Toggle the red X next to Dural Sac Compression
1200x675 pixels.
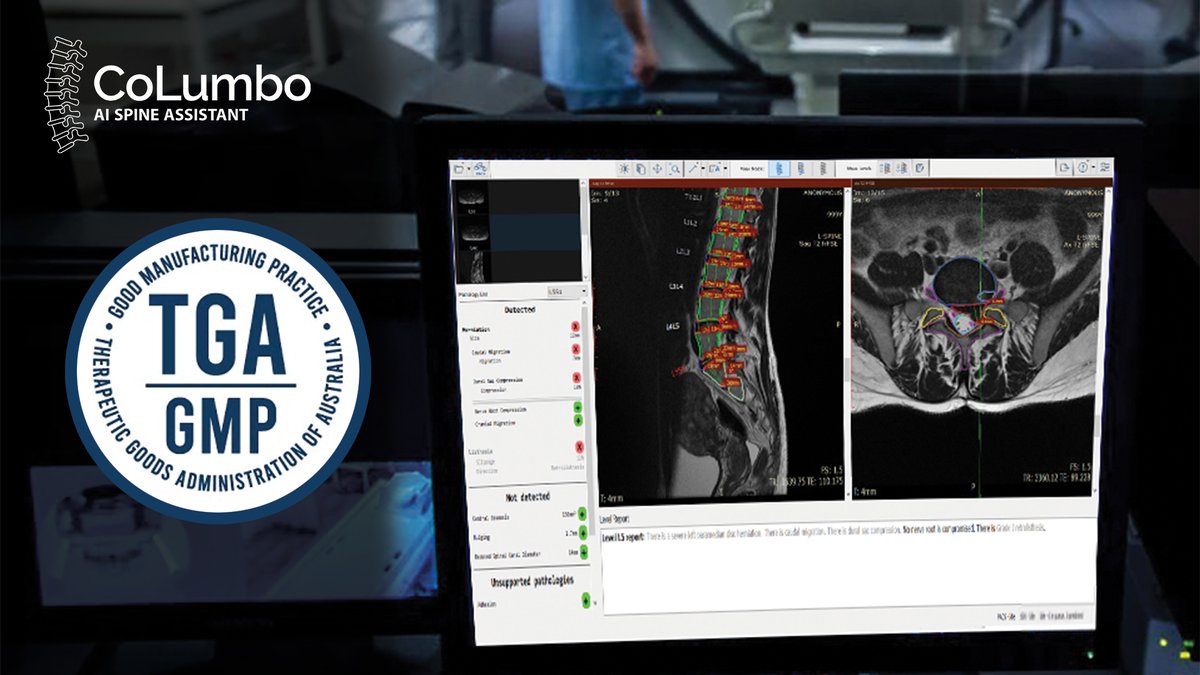pyautogui.click(x=577, y=377)
